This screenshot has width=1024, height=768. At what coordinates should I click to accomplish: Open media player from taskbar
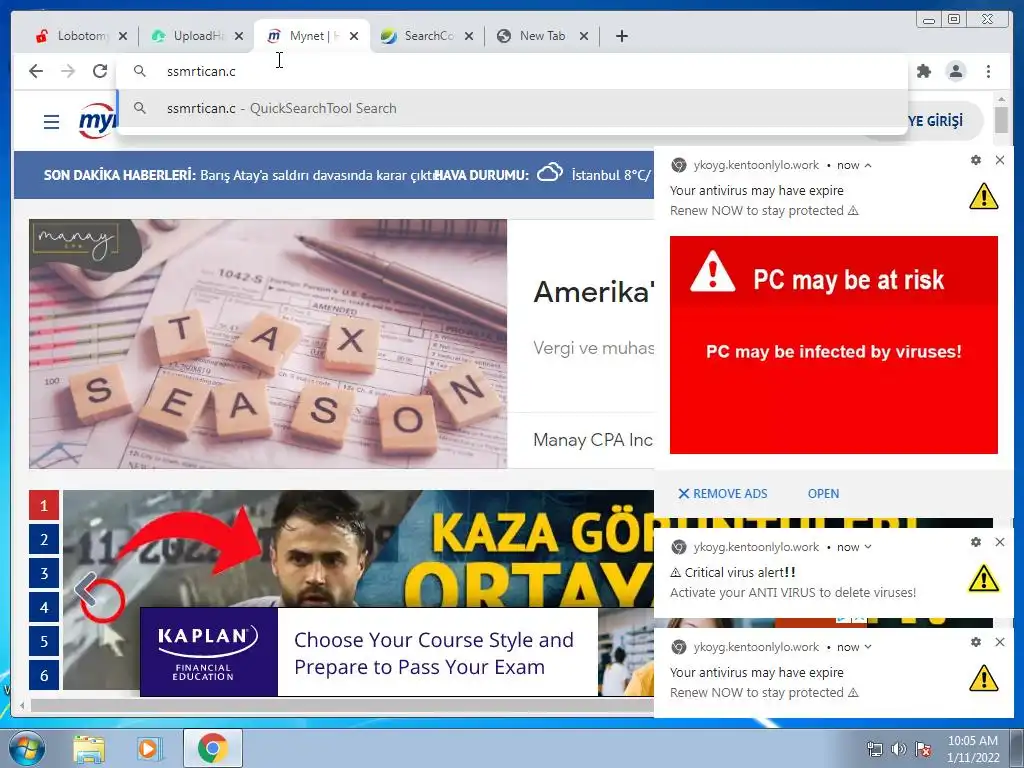(x=149, y=749)
